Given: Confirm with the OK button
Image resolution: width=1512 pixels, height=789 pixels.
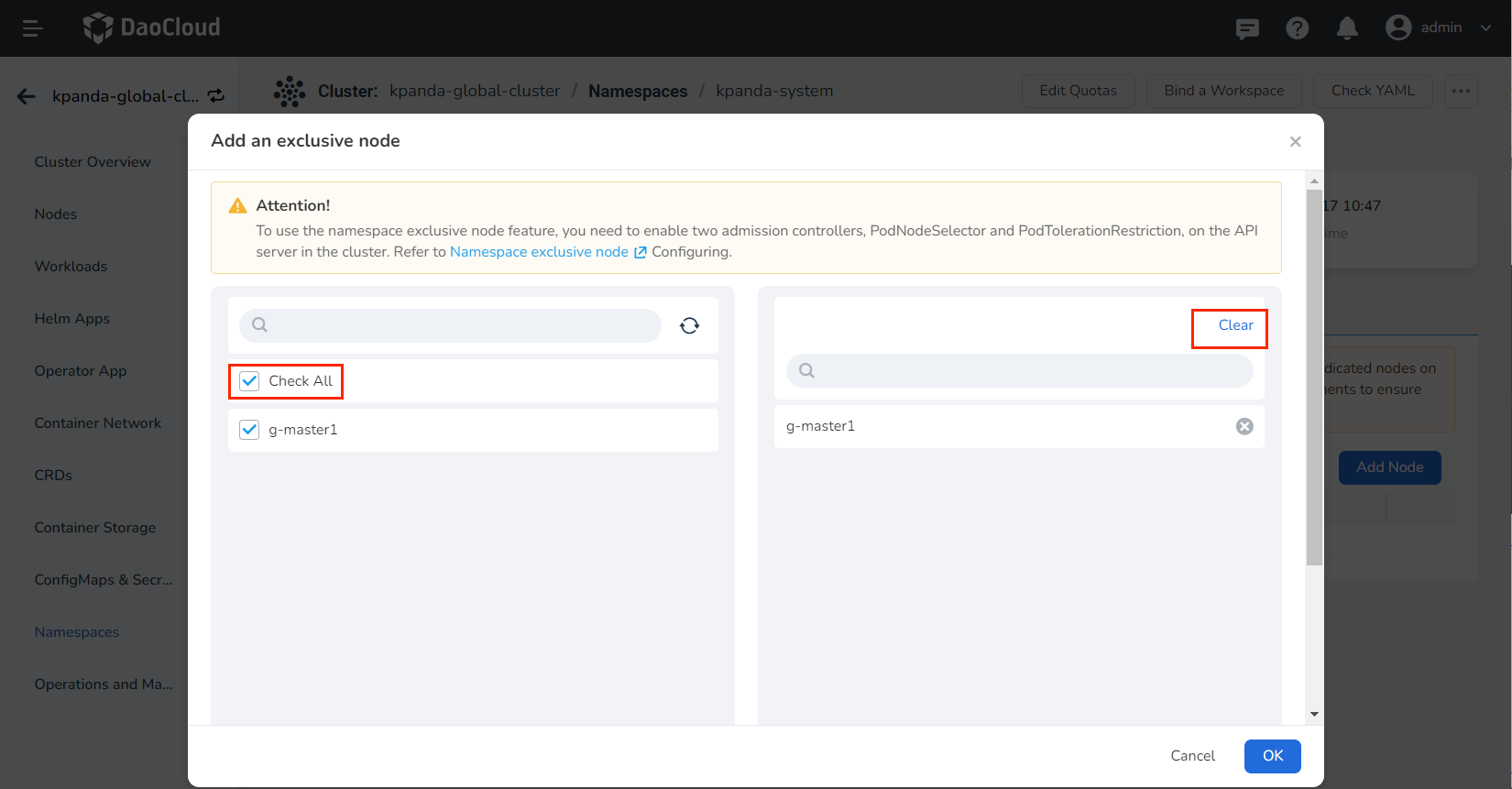Looking at the screenshot, I should [x=1272, y=756].
